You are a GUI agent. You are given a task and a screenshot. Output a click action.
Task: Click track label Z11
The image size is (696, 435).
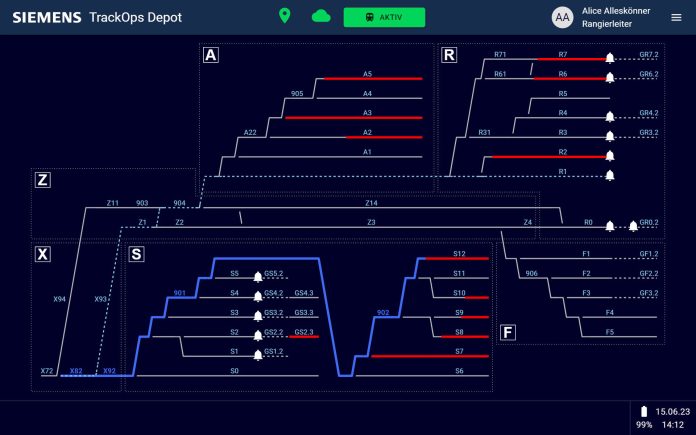(113, 203)
